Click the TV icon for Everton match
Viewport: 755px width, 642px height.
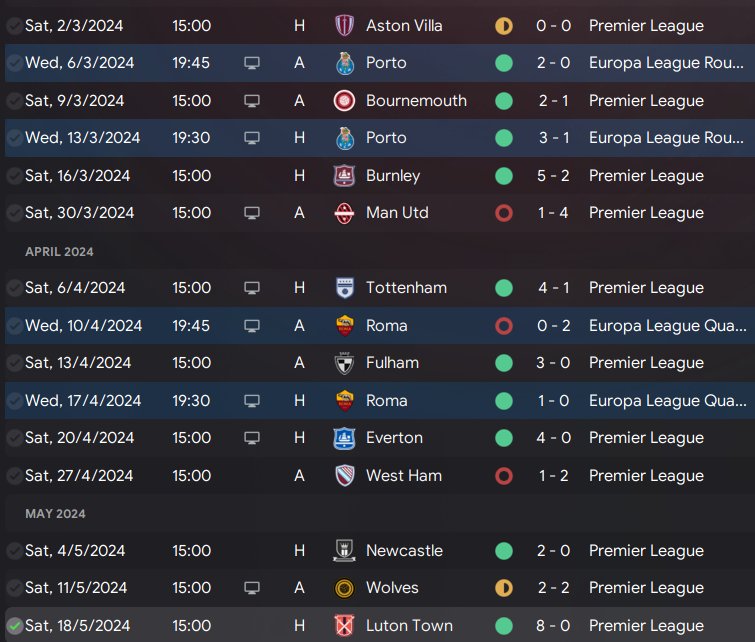pos(252,438)
